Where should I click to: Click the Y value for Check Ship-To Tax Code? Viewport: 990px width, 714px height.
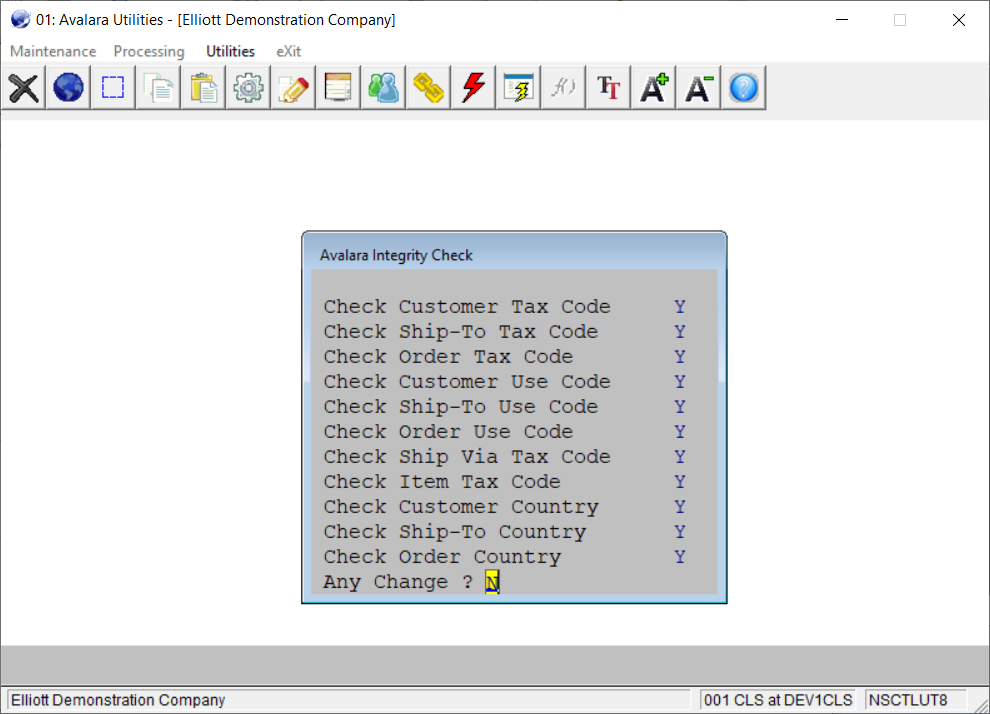(x=679, y=331)
